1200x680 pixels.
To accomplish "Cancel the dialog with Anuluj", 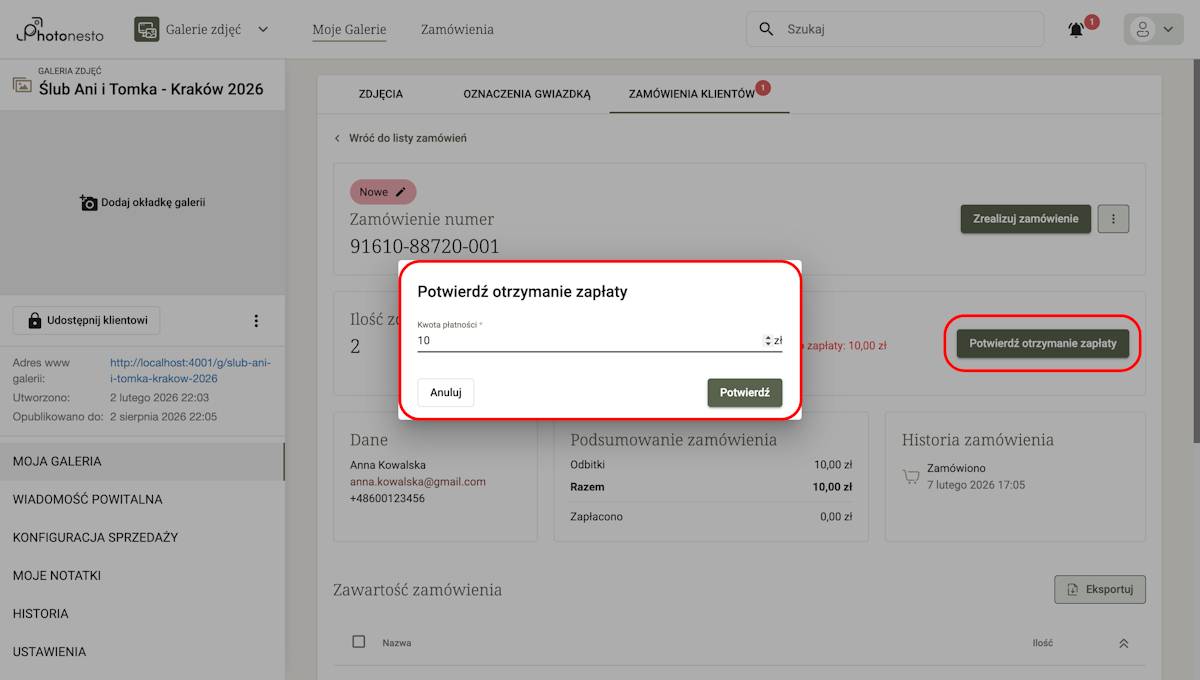I will click(x=445, y=393).
